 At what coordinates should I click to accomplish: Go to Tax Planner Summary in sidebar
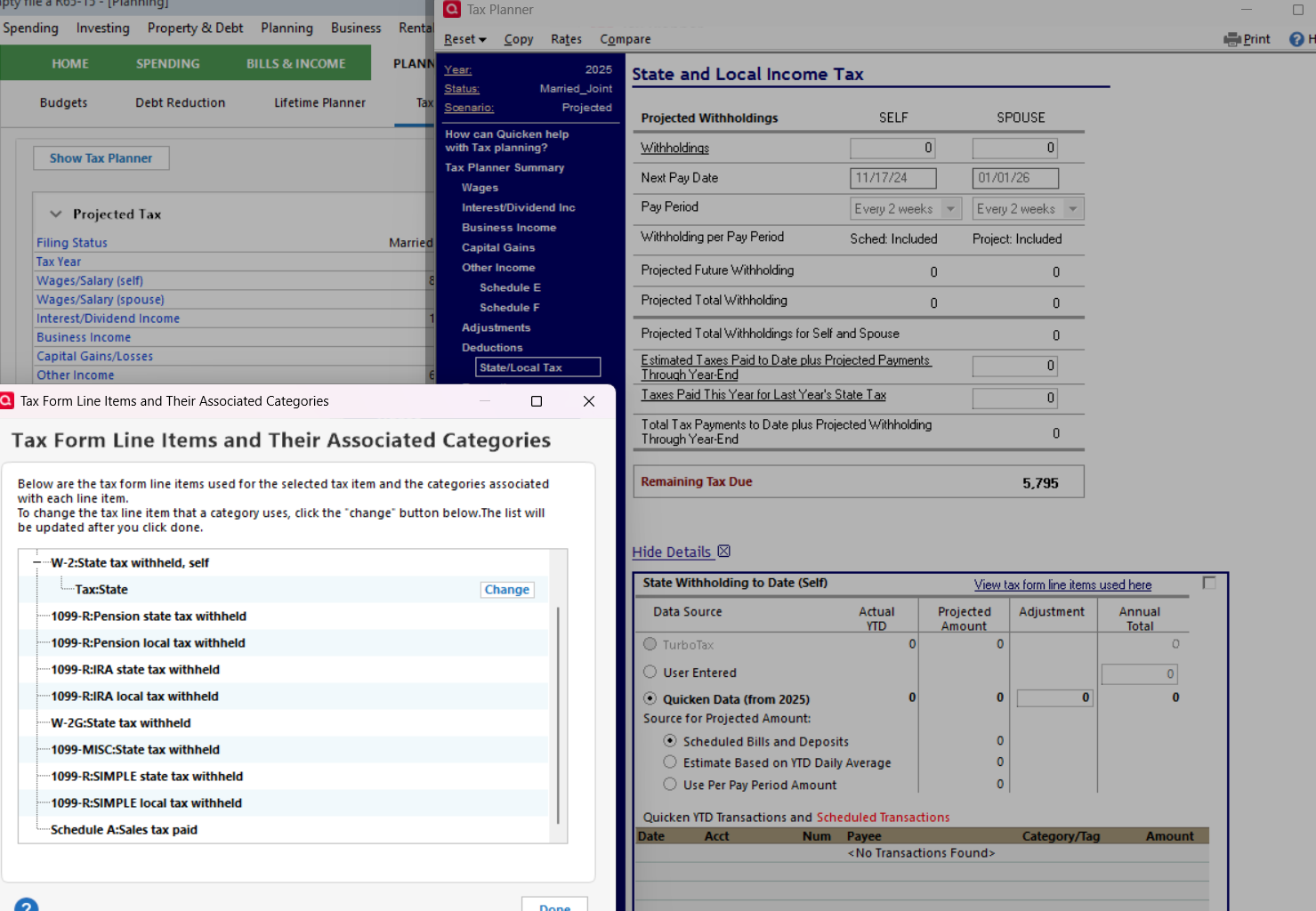505,167
